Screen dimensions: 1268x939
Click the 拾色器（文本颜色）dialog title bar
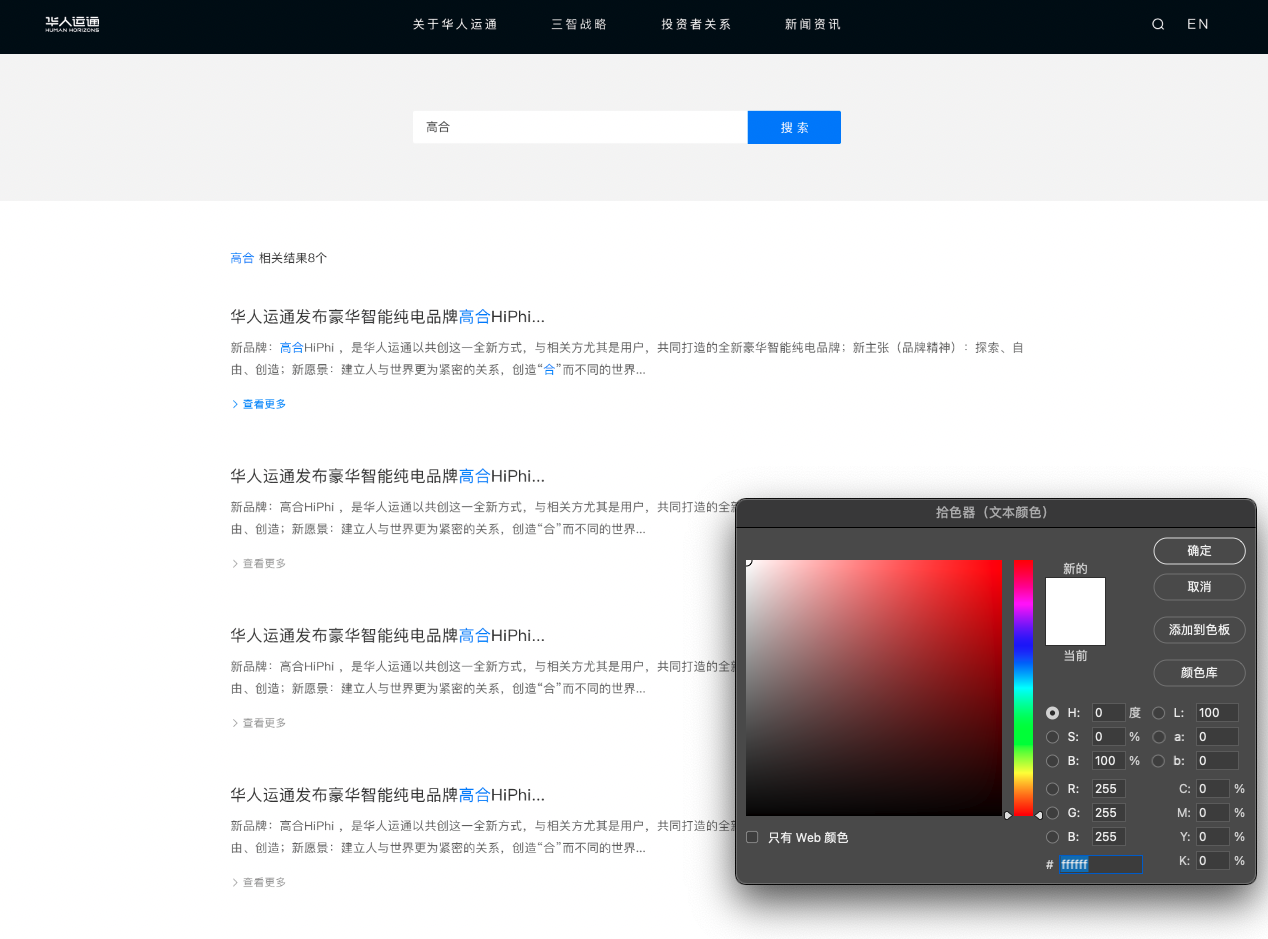[x=995, y=513]
